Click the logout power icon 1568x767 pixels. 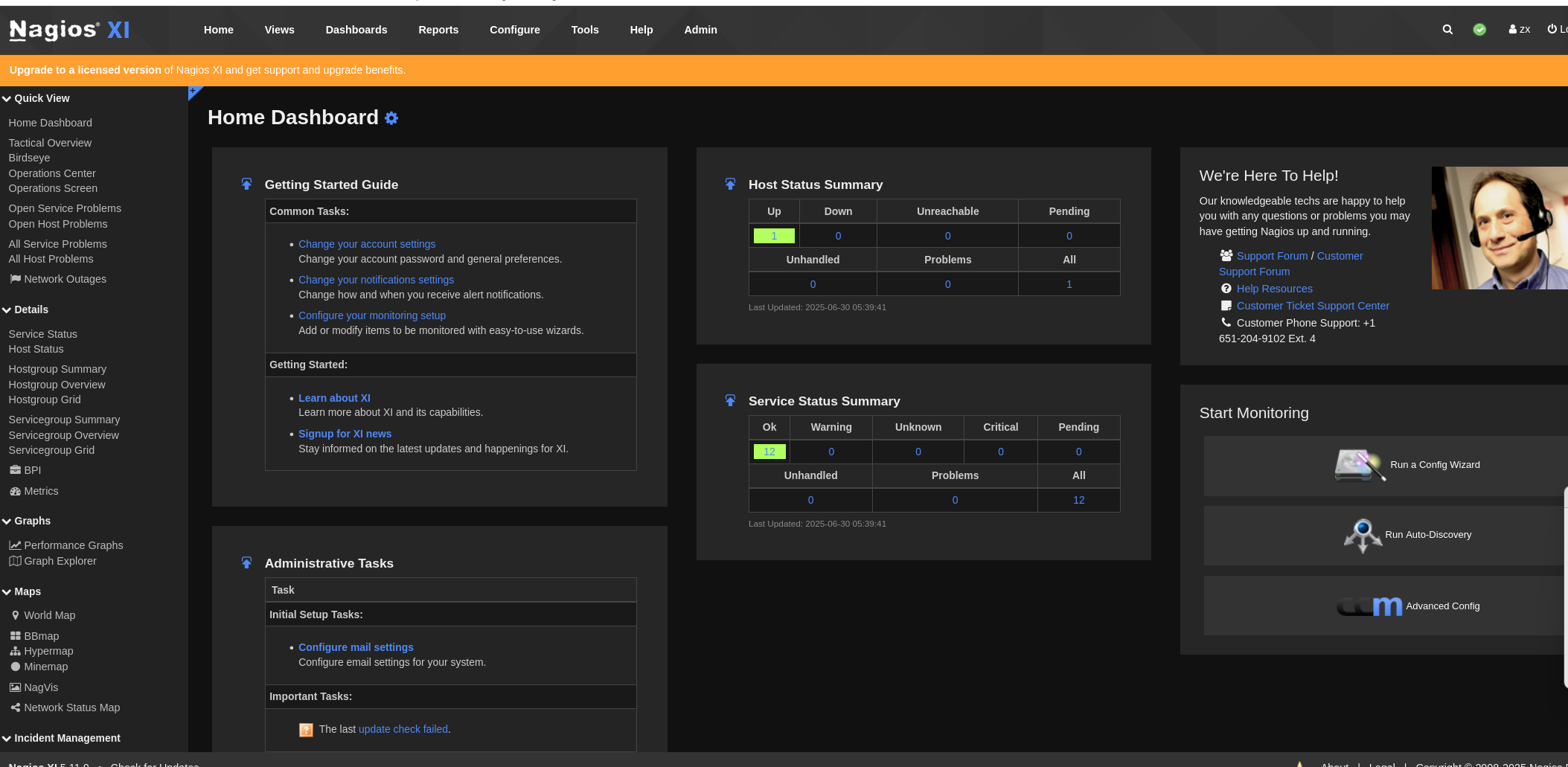(1552, 30)
